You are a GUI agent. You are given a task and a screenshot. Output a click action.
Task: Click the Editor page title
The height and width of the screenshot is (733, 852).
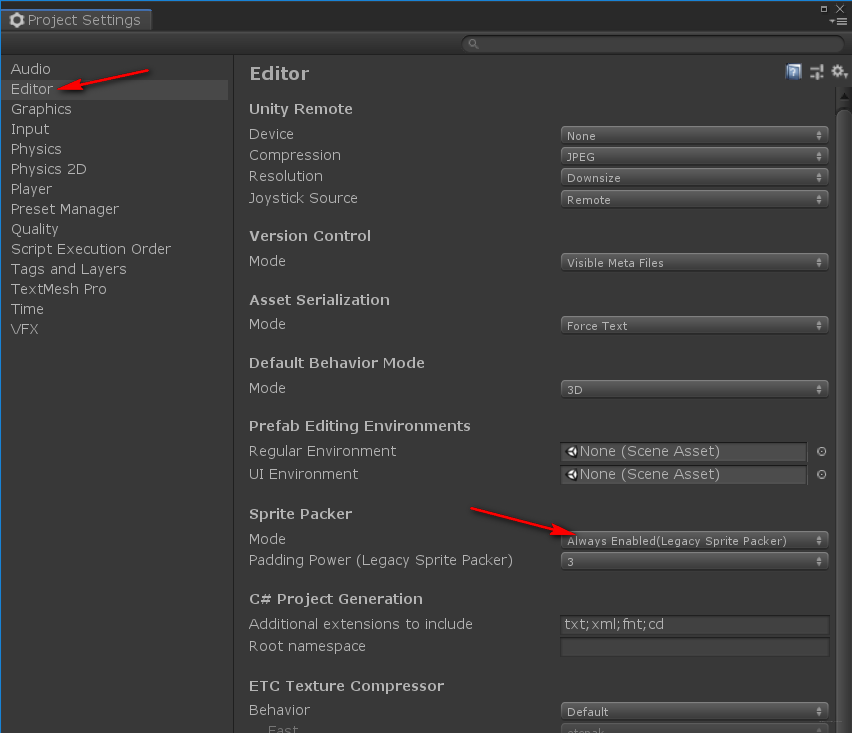coord(279,73)
